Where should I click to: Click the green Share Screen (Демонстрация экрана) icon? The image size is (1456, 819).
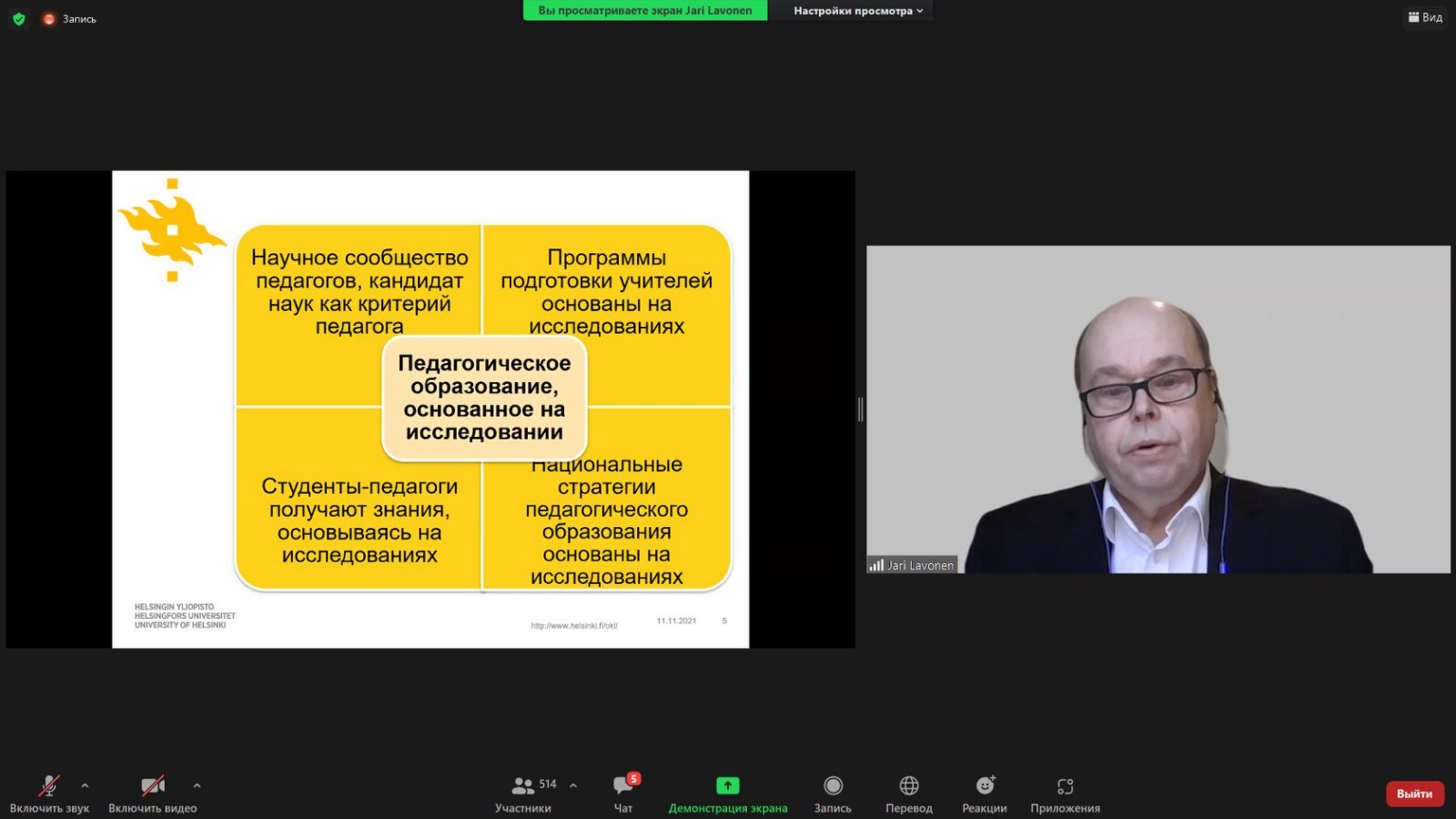coord(727,785)
